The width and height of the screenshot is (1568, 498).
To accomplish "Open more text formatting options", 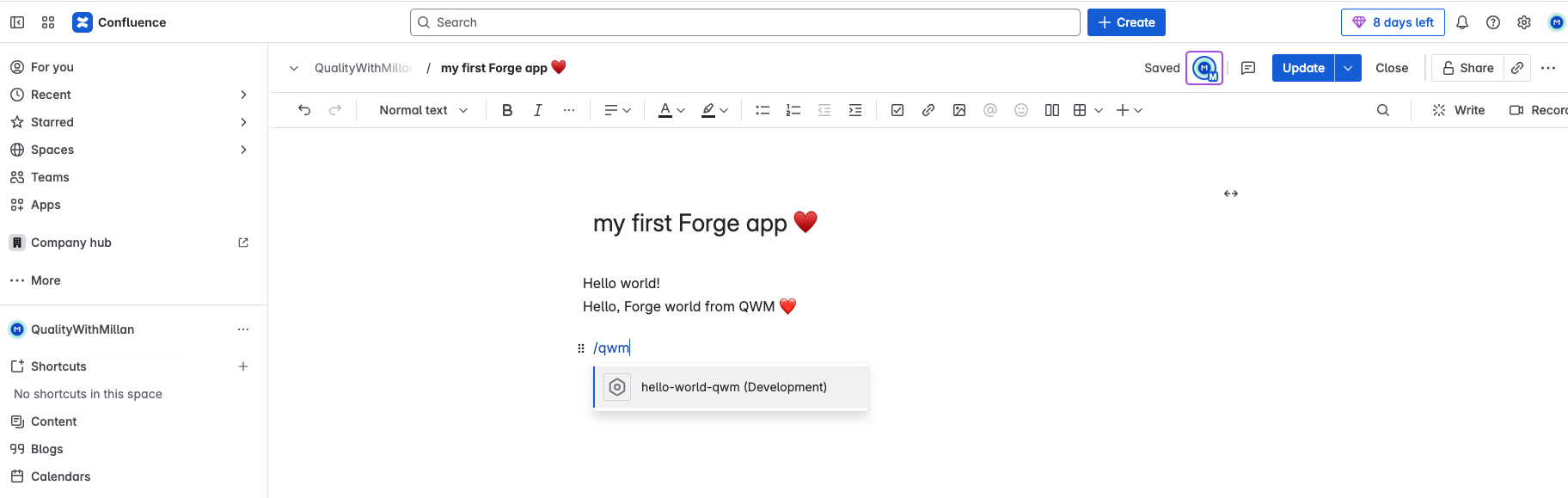I will [x=569, y=110].
